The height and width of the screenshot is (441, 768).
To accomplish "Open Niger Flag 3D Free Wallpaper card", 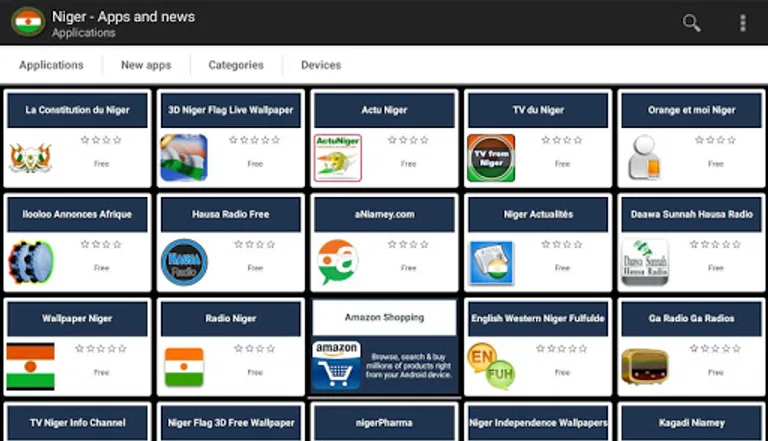I will 231,422.
